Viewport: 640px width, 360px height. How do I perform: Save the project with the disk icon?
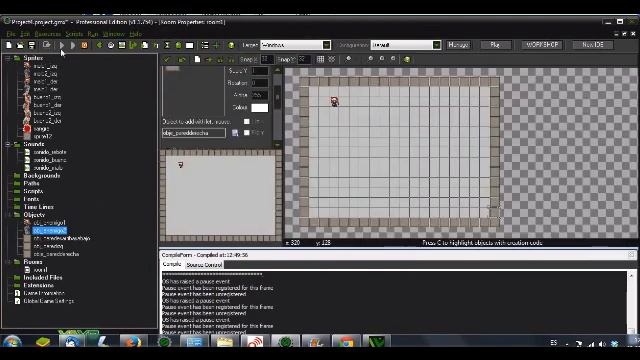(31, 45)
